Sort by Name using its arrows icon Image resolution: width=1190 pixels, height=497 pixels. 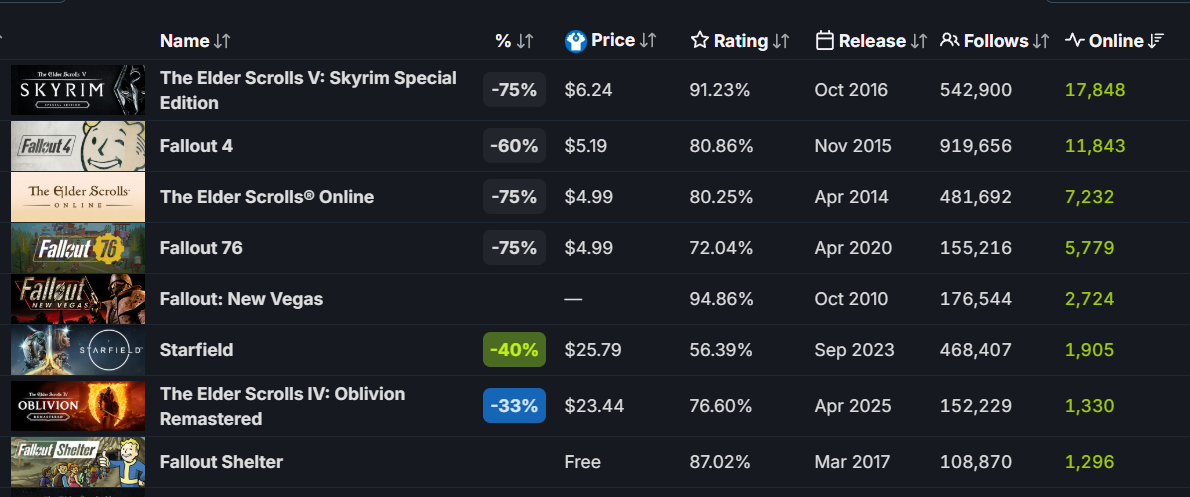pyautogui.click(x=222, y=41)
